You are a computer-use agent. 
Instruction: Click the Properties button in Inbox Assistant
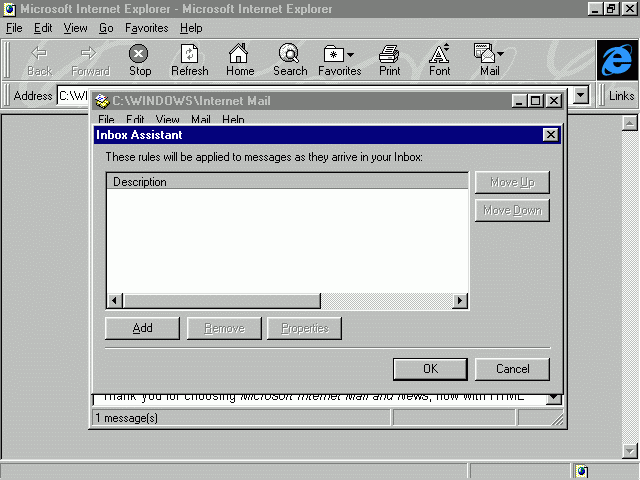(x=304, y=328)
